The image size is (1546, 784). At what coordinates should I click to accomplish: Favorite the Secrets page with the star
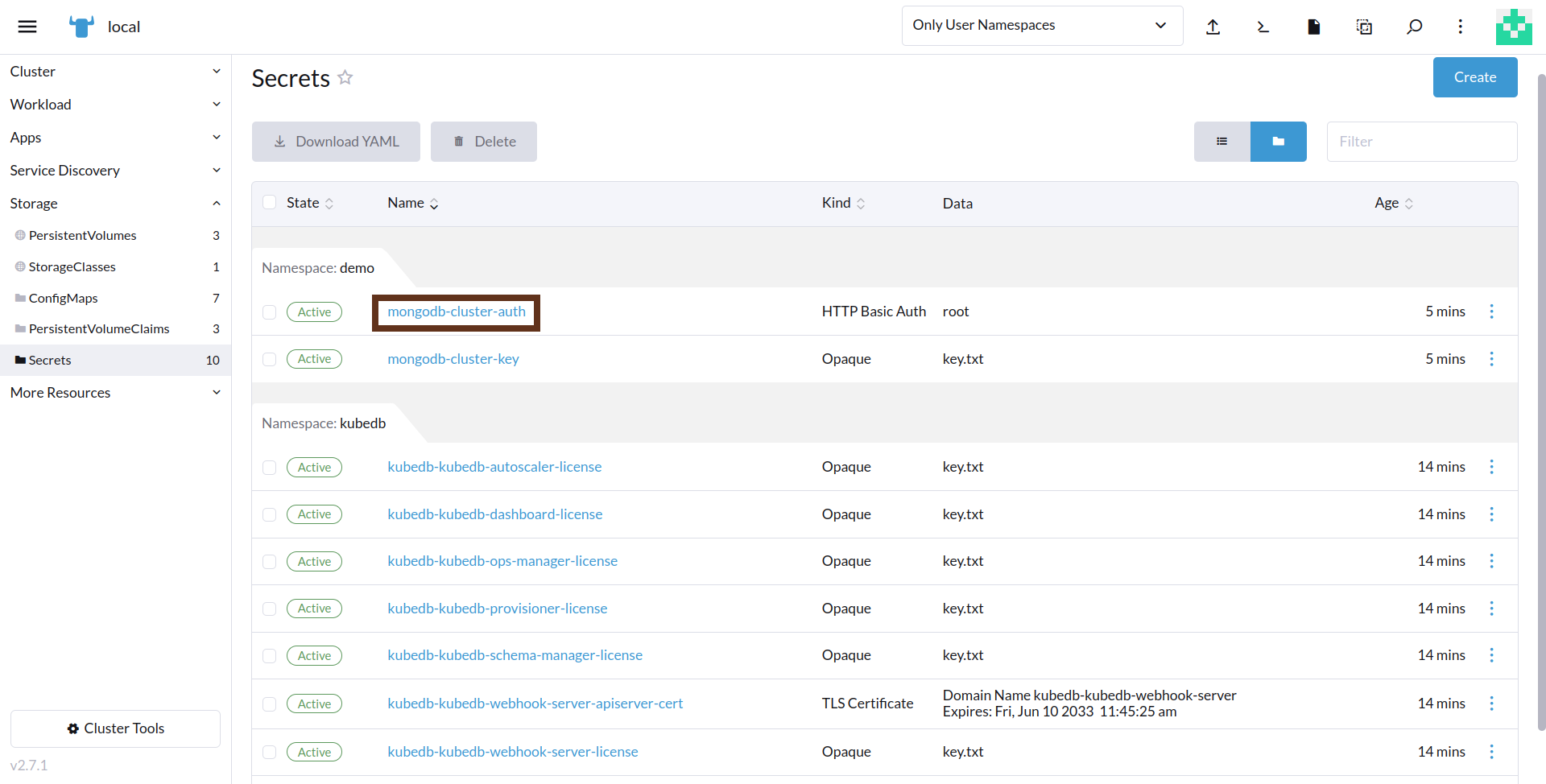(x=345, y=77)
